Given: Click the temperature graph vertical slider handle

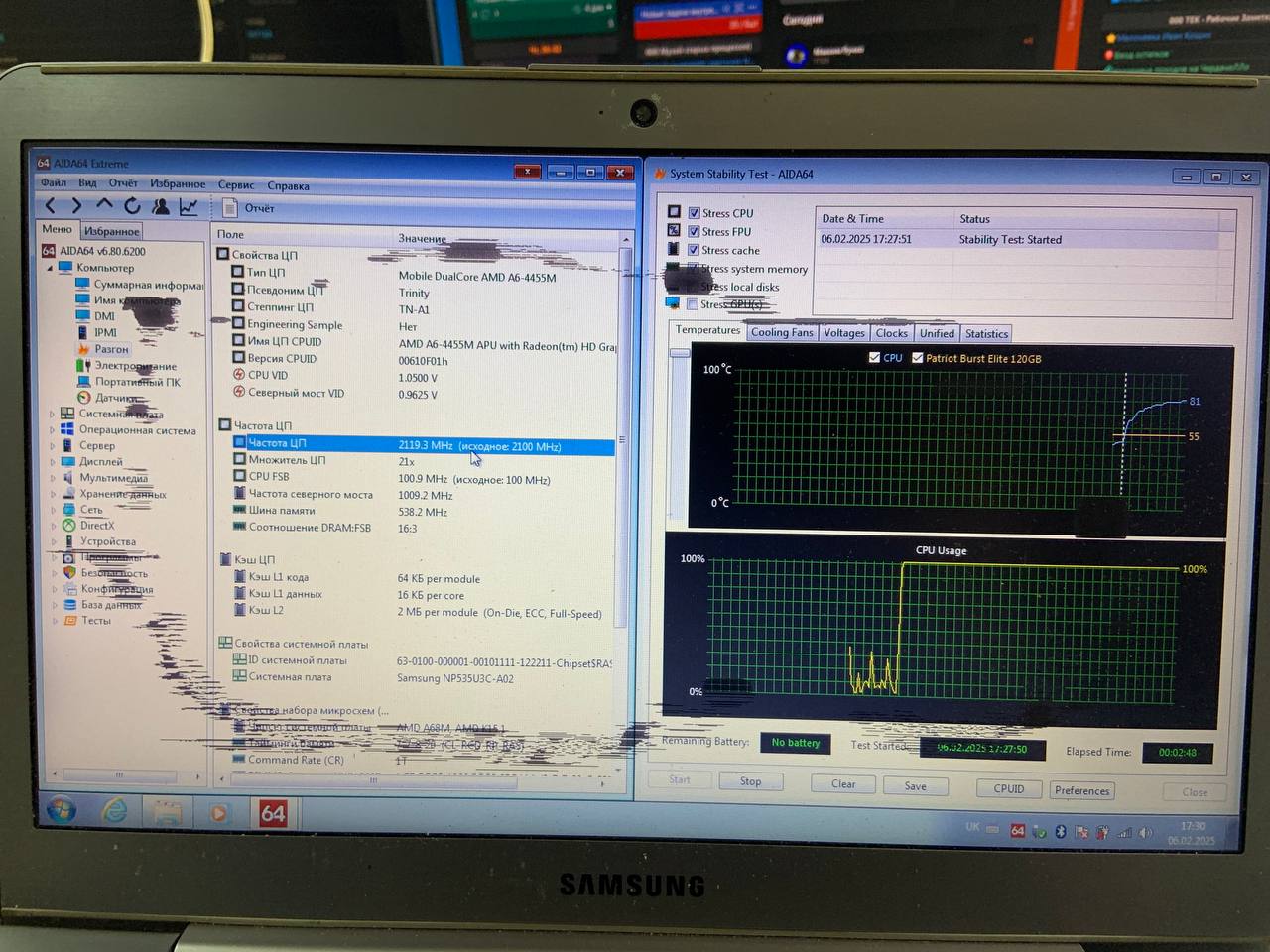Looking at the screenshot, I should click(x=680, y=352).
